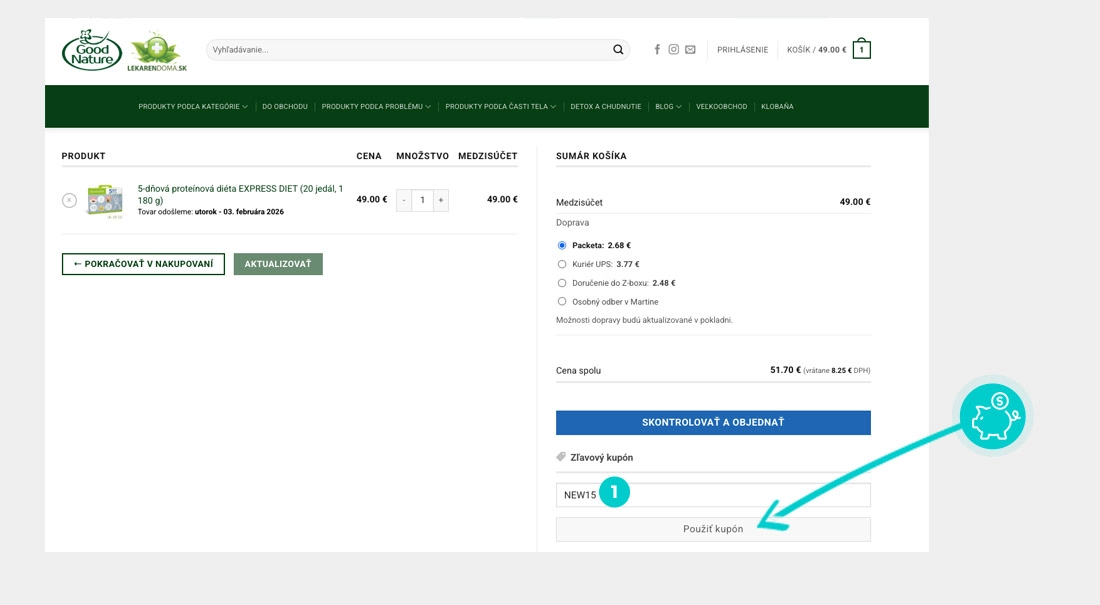The image size is (1100, 605).
Task: Select Packeta shipping option
Action: [562, 246]
